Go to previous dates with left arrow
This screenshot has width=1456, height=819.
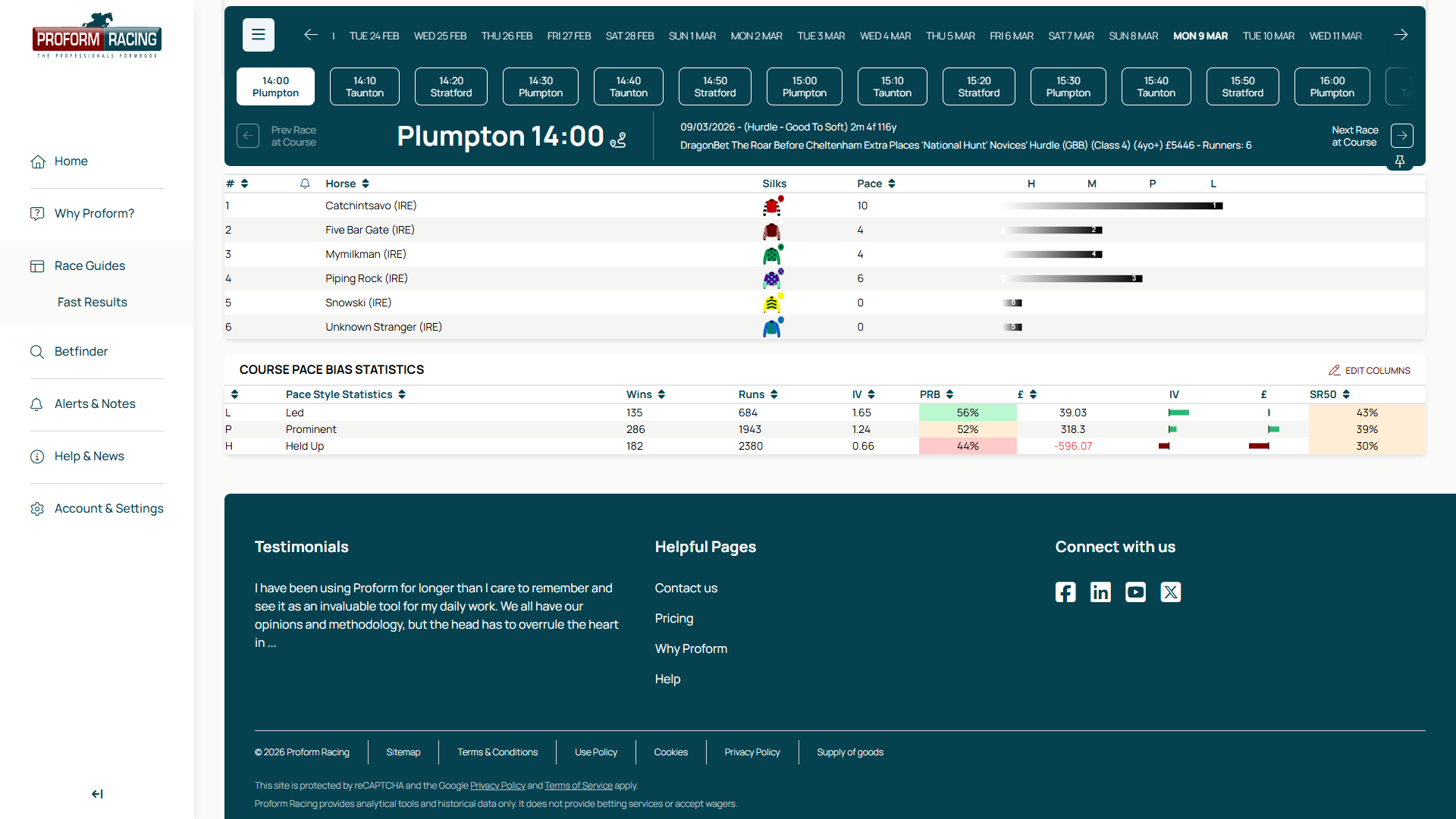click(311, 35)
